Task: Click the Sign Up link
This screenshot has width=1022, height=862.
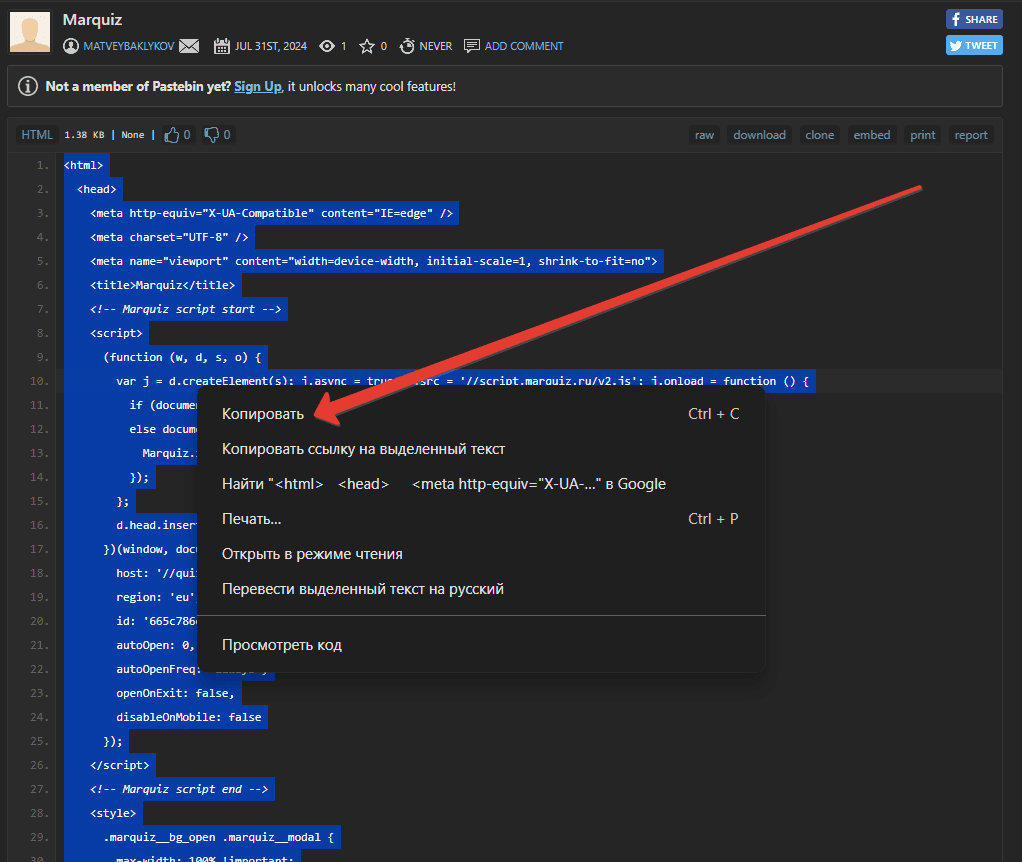Action: pos(257,87)
